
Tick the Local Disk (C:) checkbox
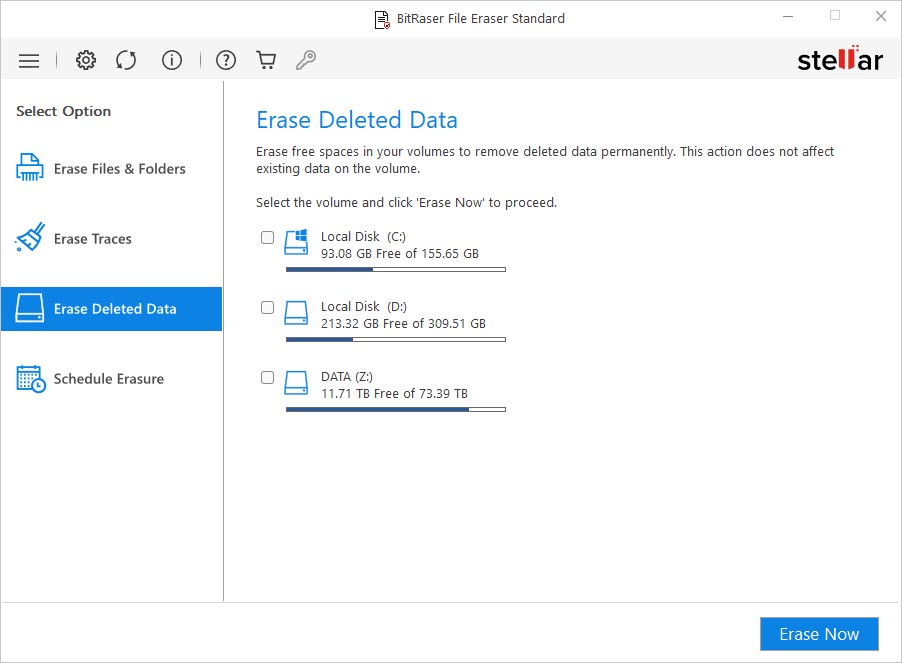tap(267, 237)
